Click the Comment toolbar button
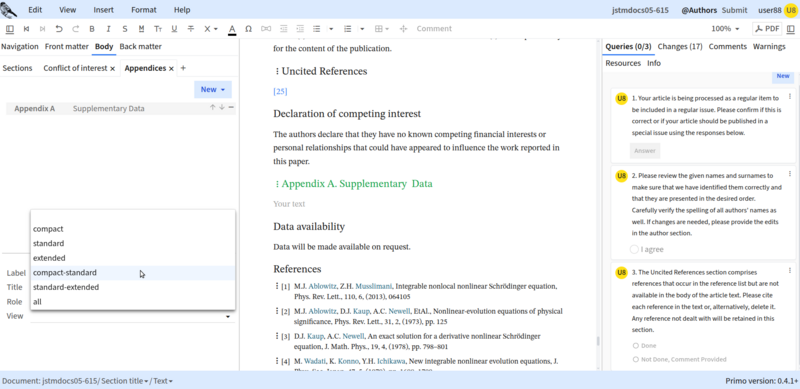Viewport: 800px width, 389px height. click(434, 29)
